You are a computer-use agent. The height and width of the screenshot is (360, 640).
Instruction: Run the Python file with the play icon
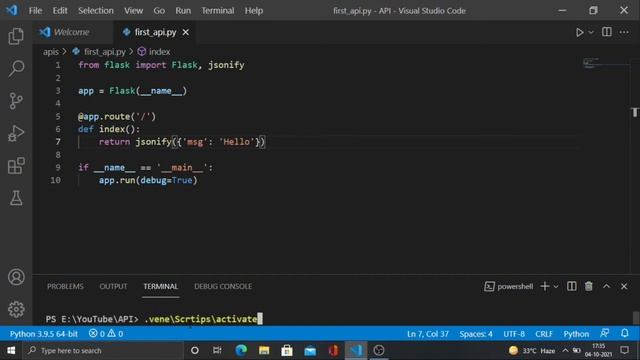pyautogui.click(x=579, y=32)
